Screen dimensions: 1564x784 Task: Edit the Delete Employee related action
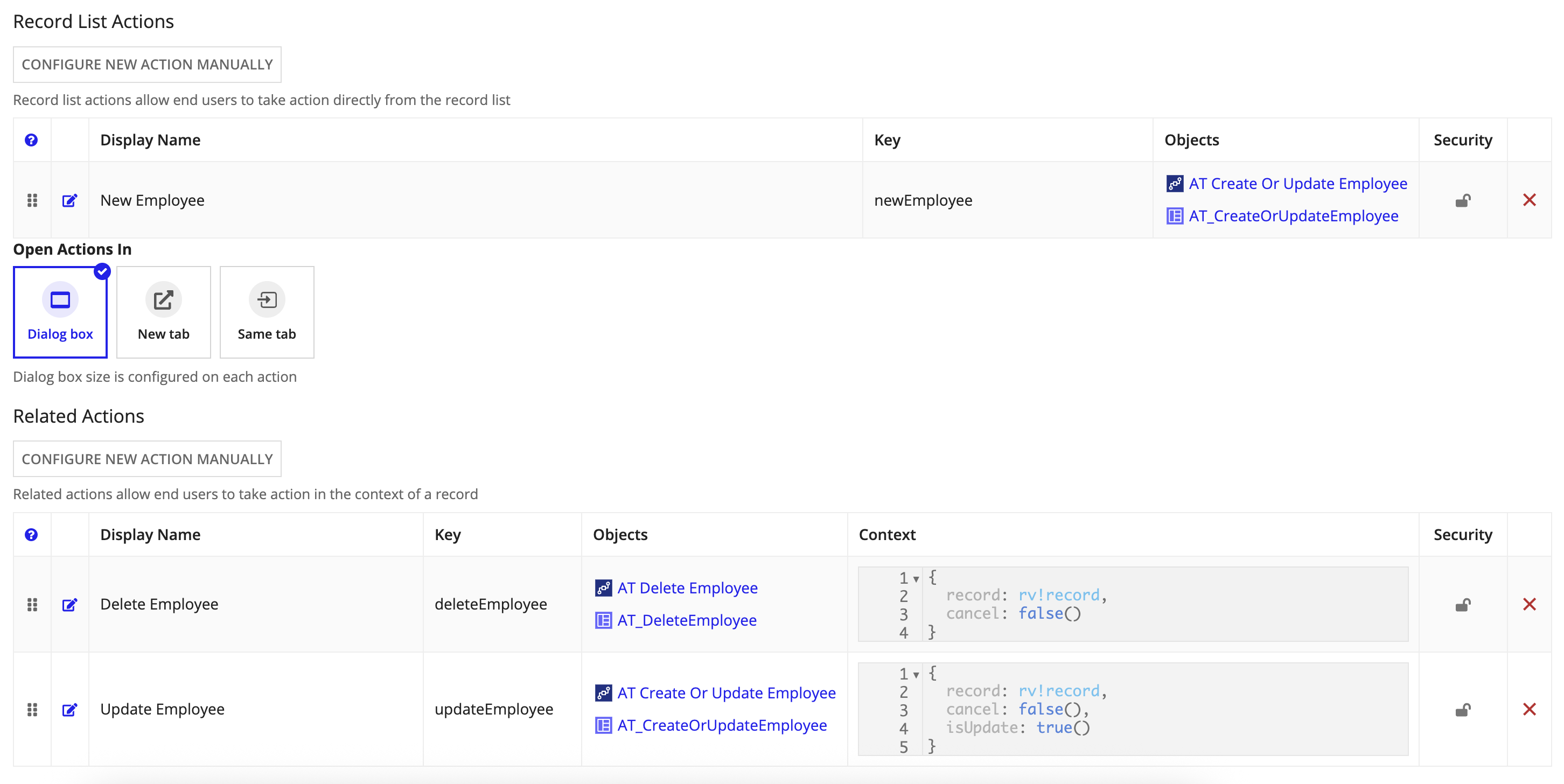70,604
